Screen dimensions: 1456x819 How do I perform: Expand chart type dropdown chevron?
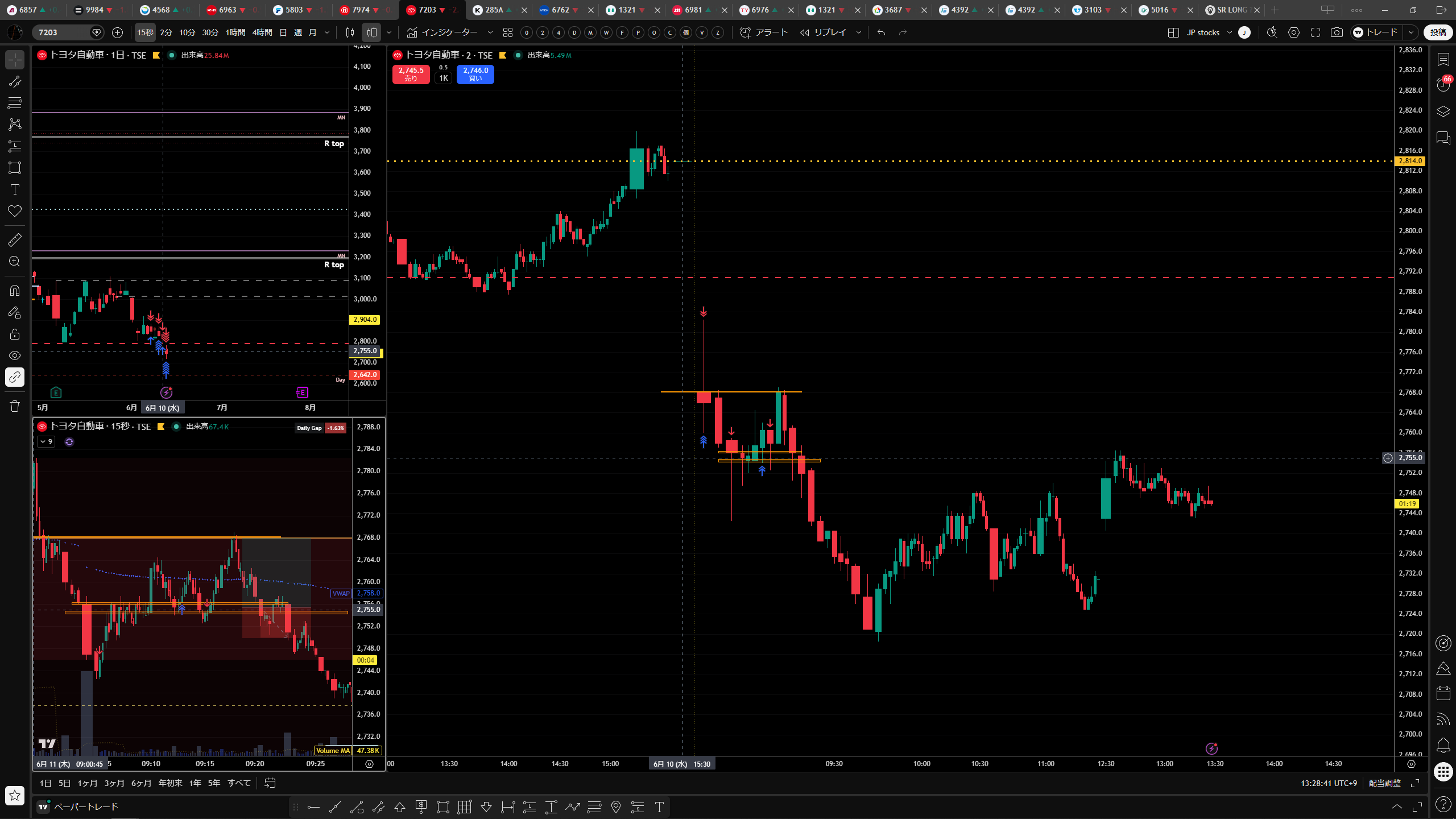(x=389, y=32)
